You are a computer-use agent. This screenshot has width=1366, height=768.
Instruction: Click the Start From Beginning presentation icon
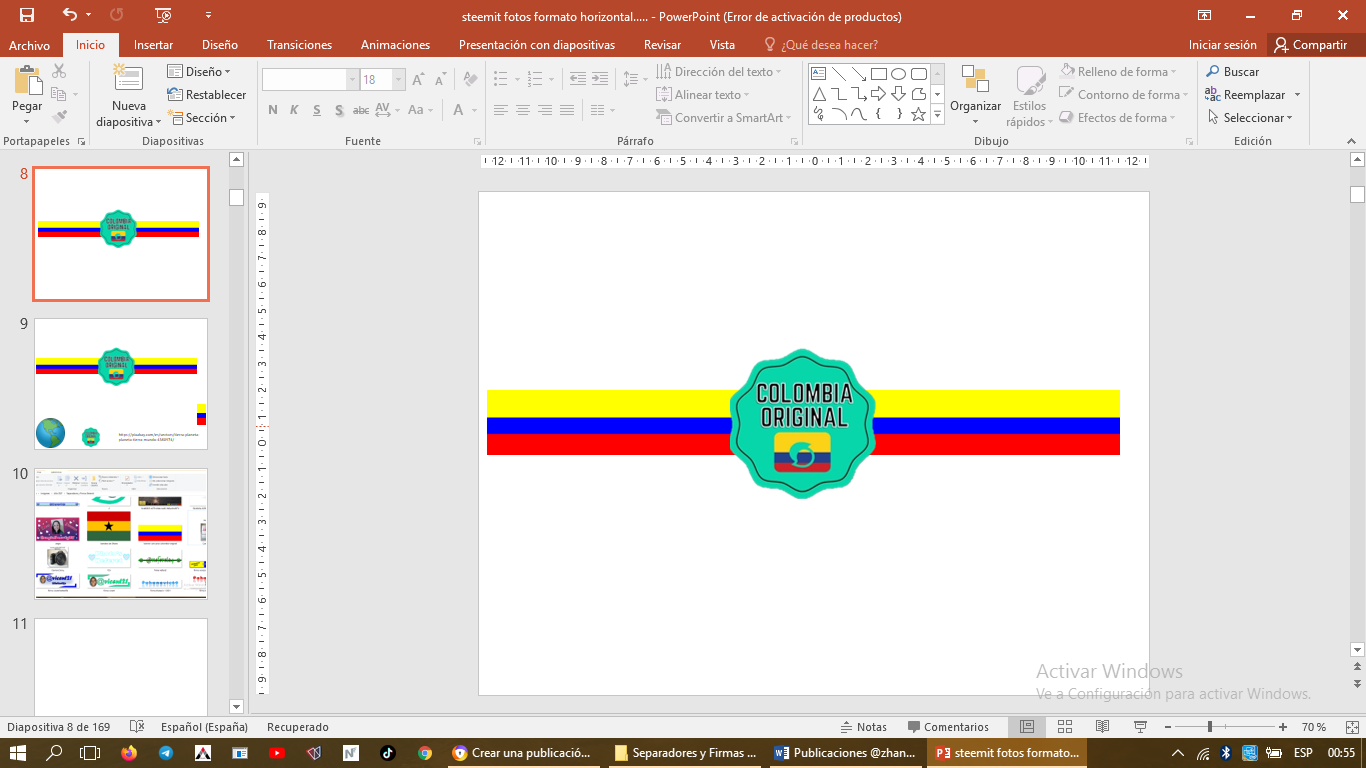click(164, 15)
